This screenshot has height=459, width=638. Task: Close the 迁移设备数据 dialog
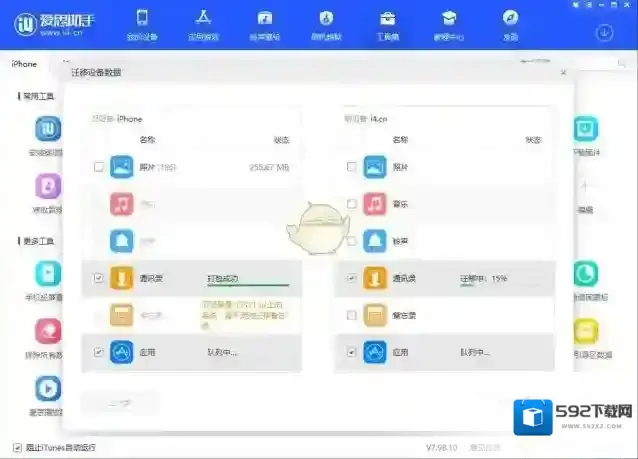click(563, 73)
